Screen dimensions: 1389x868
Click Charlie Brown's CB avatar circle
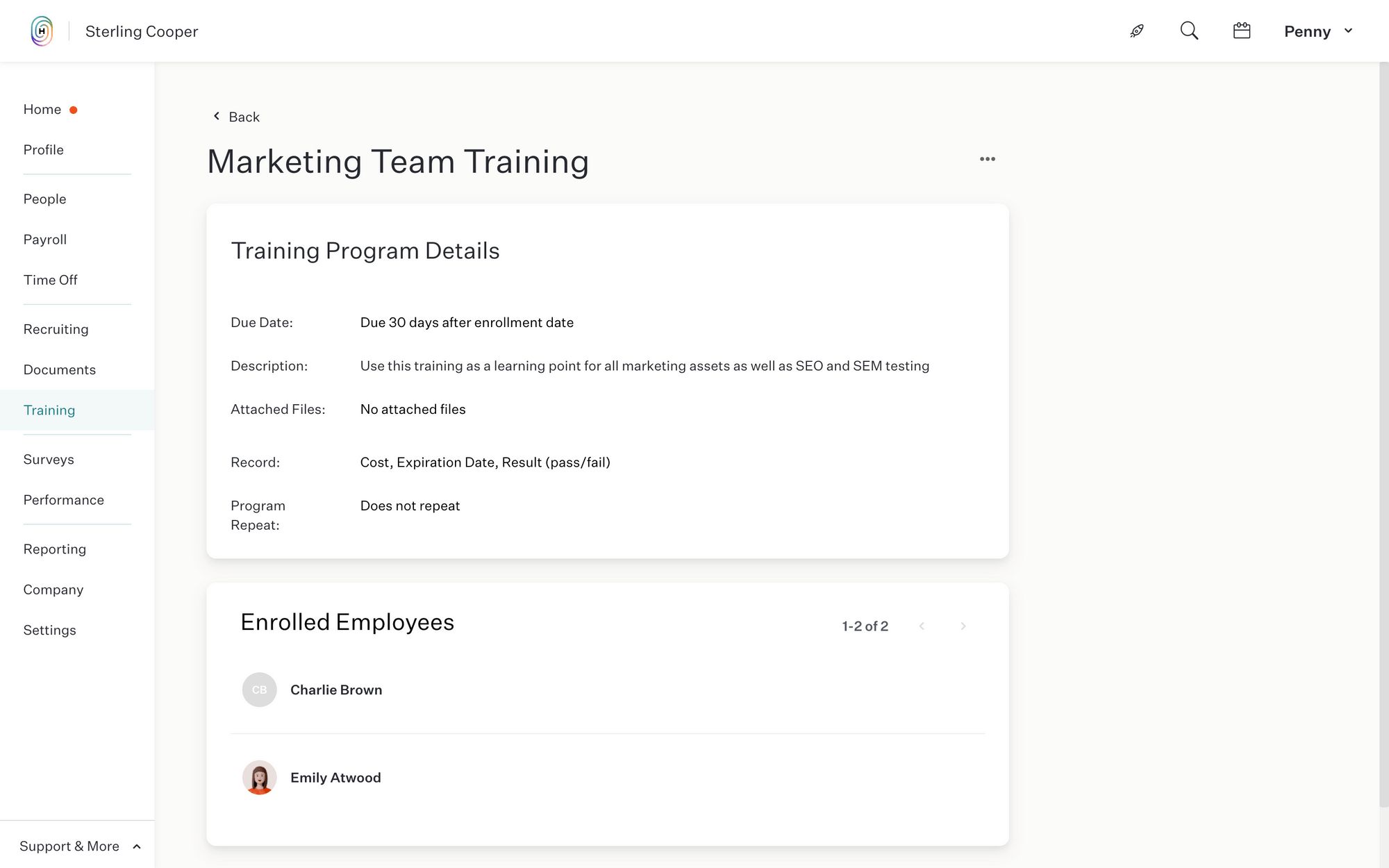pyautogui.click(x=259, y=690)
